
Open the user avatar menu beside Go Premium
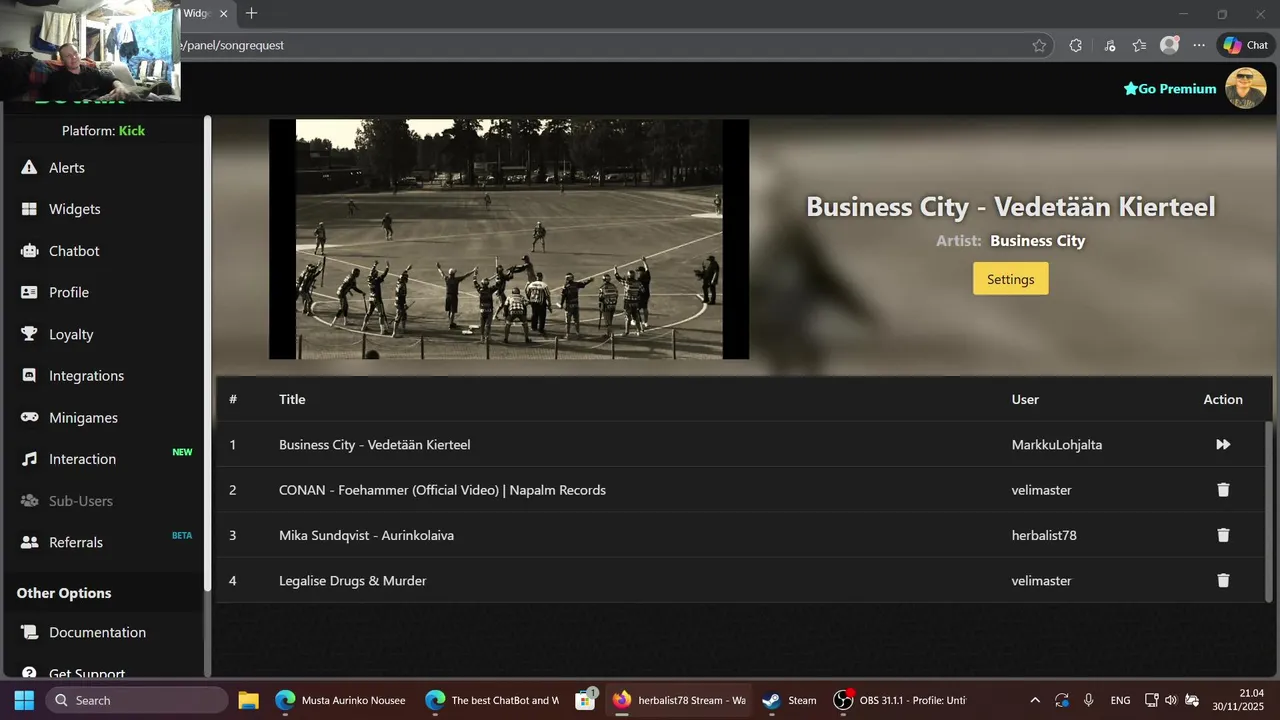point(1245,88)
